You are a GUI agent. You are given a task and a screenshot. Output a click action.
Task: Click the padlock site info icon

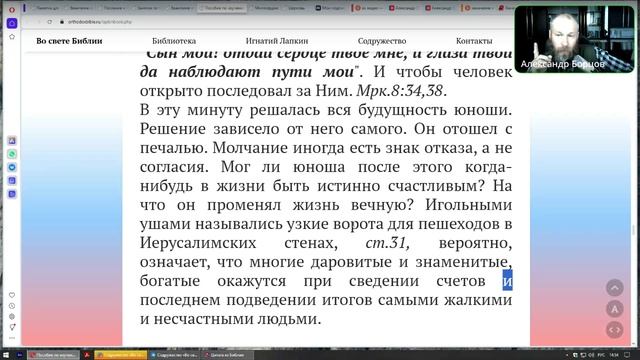62,22
